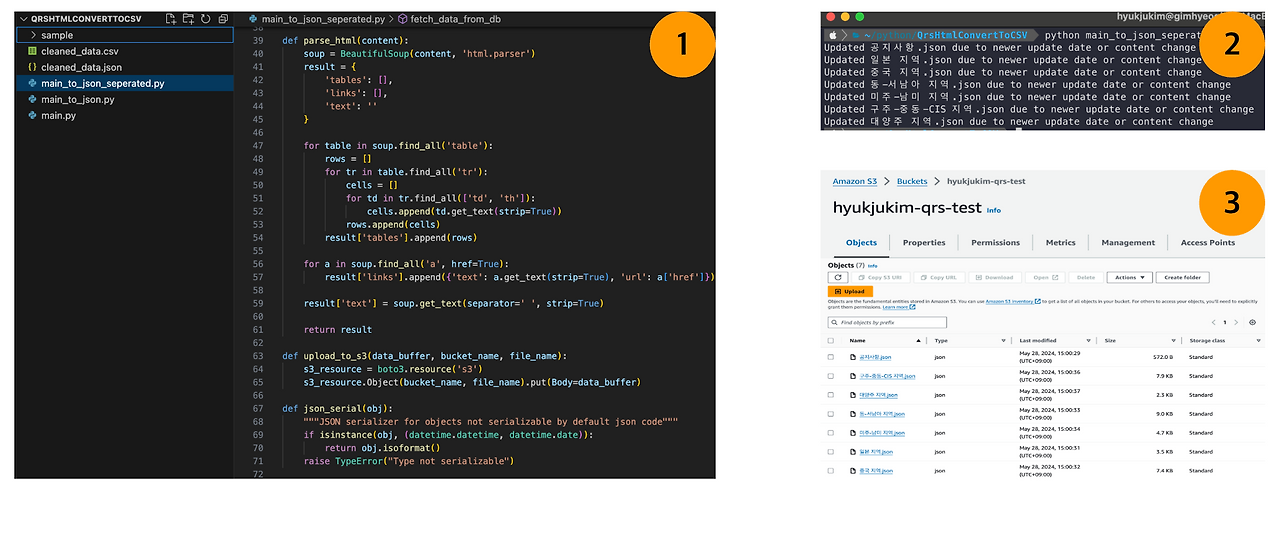Viewport: 1280px width, 533px height.
Task: Open the 구주-중동-CIS 지역.json object link
Action: (x=887, y=376)
